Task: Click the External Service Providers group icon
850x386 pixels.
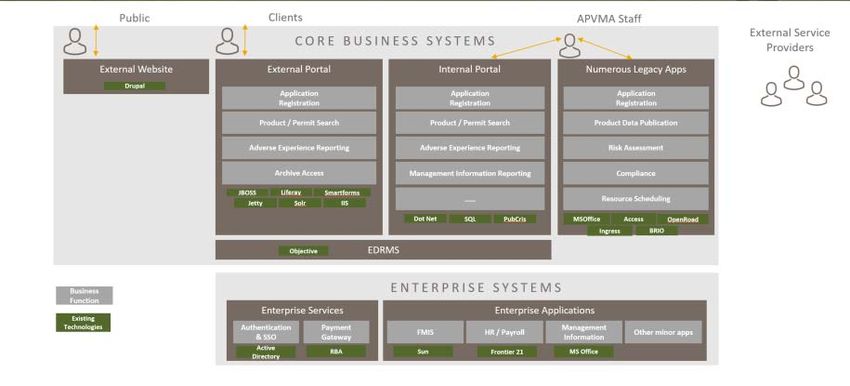Action: click(794, 86)
